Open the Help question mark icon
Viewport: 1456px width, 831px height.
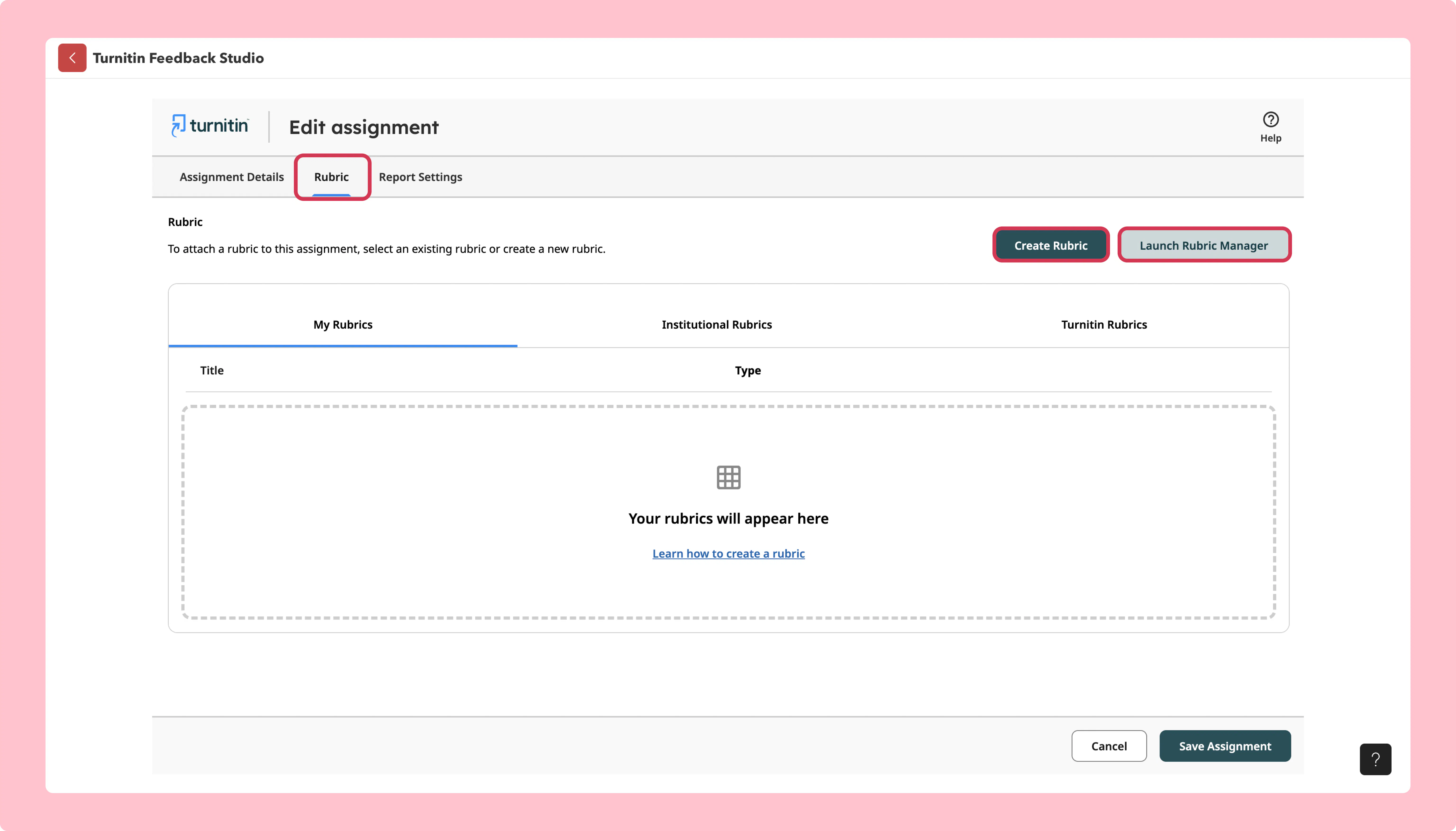[1270, 120]
